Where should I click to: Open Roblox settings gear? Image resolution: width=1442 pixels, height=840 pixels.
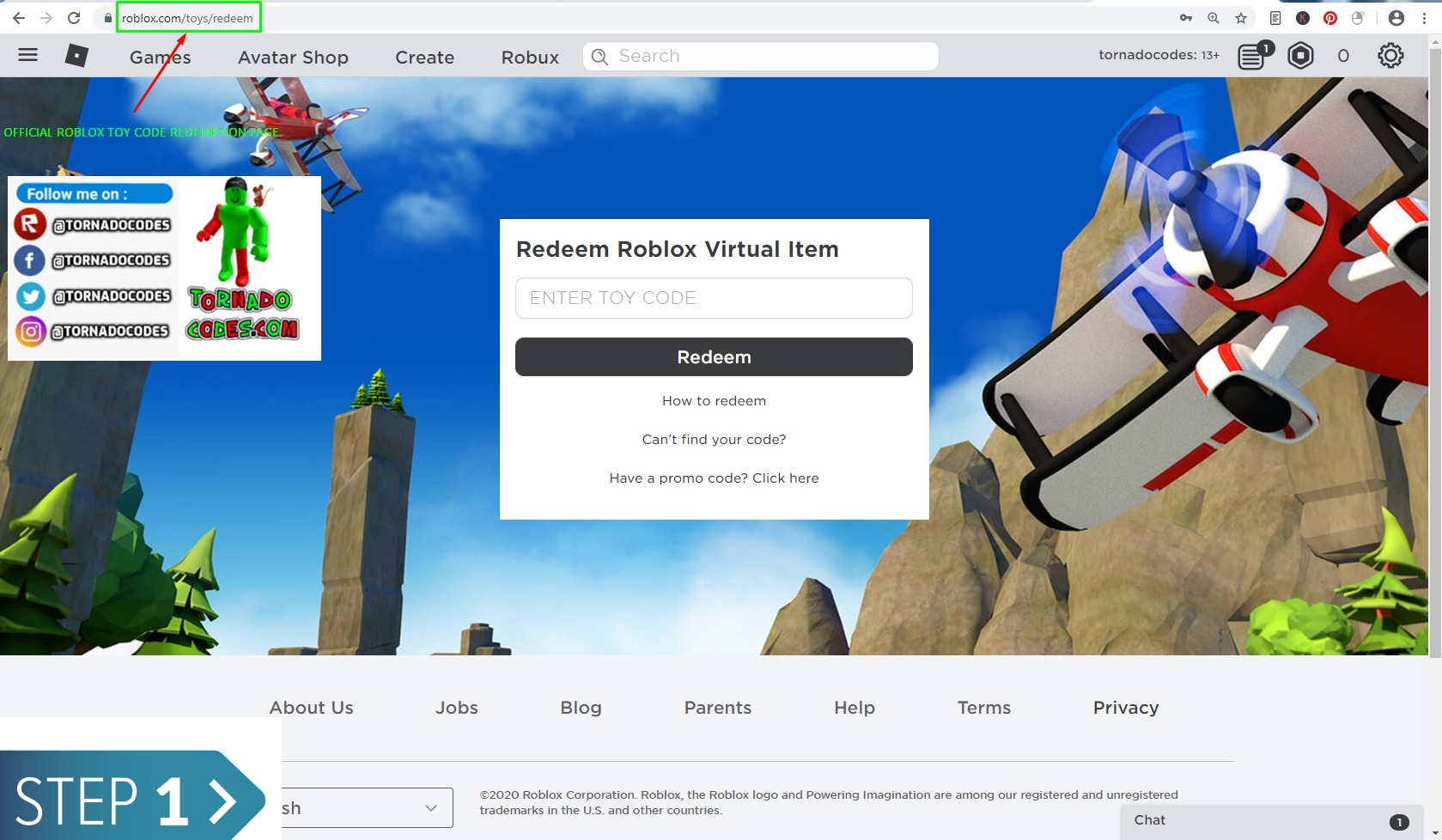[1390, 56]
